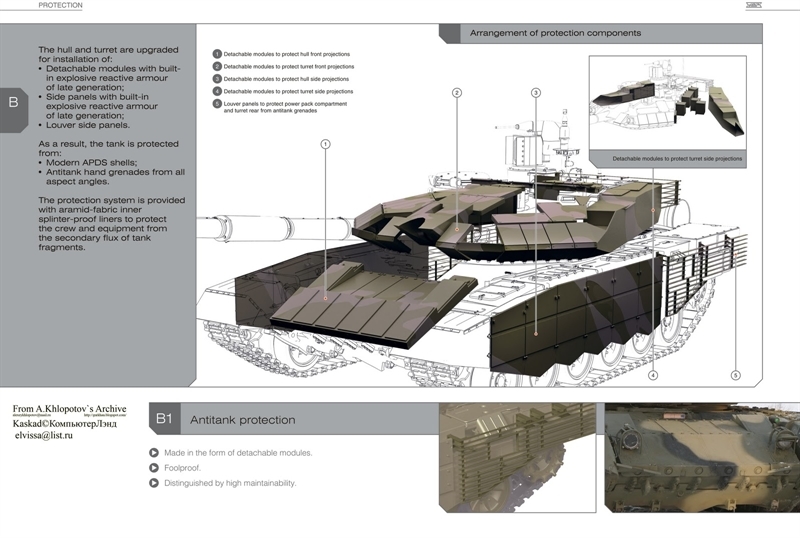Click arrow bullet beside 'Distinguished by high maintainability.'
800x538 pixels.
[154, 483]
